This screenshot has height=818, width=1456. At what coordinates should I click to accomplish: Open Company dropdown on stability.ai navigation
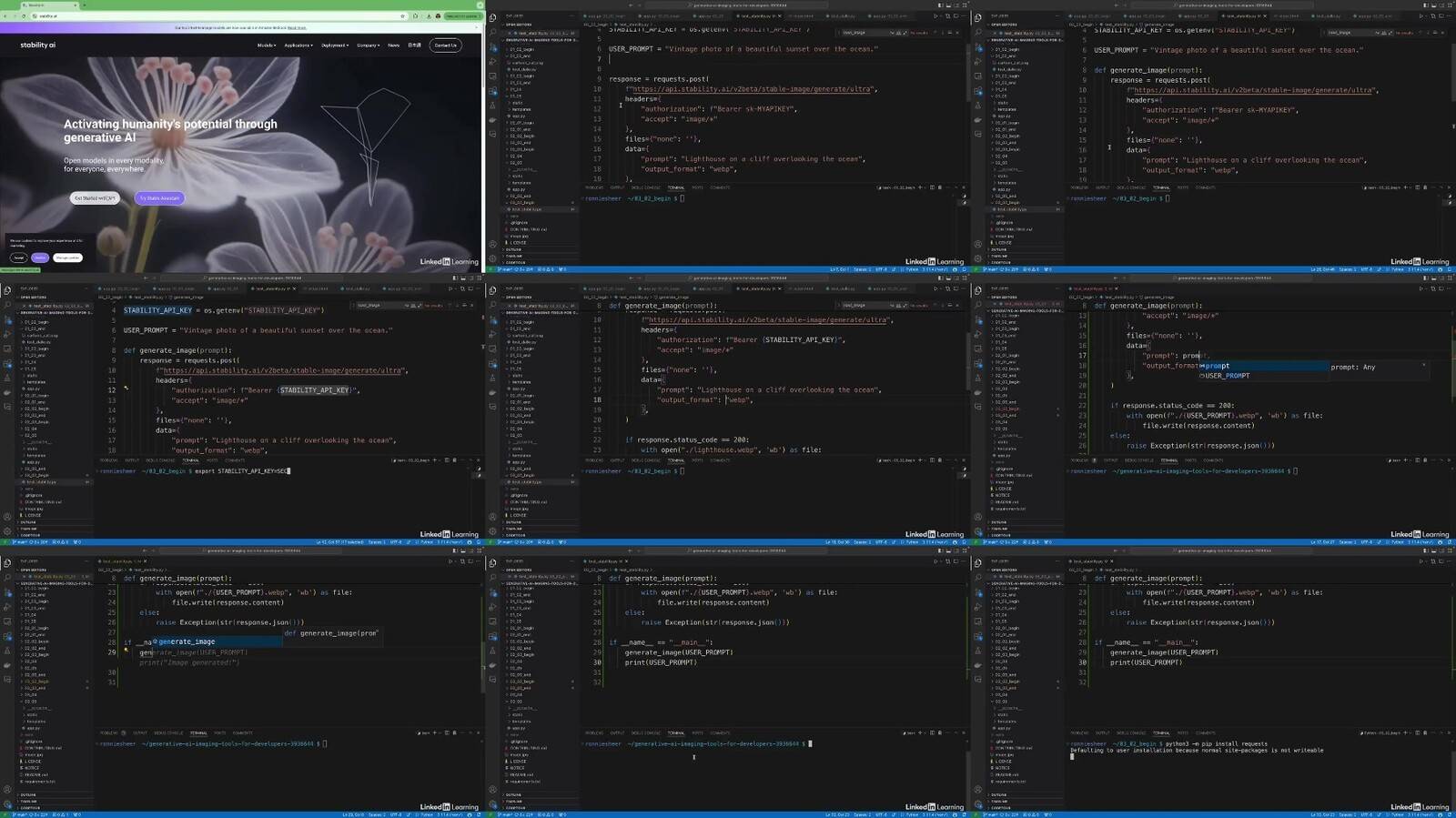click(369, 45)
